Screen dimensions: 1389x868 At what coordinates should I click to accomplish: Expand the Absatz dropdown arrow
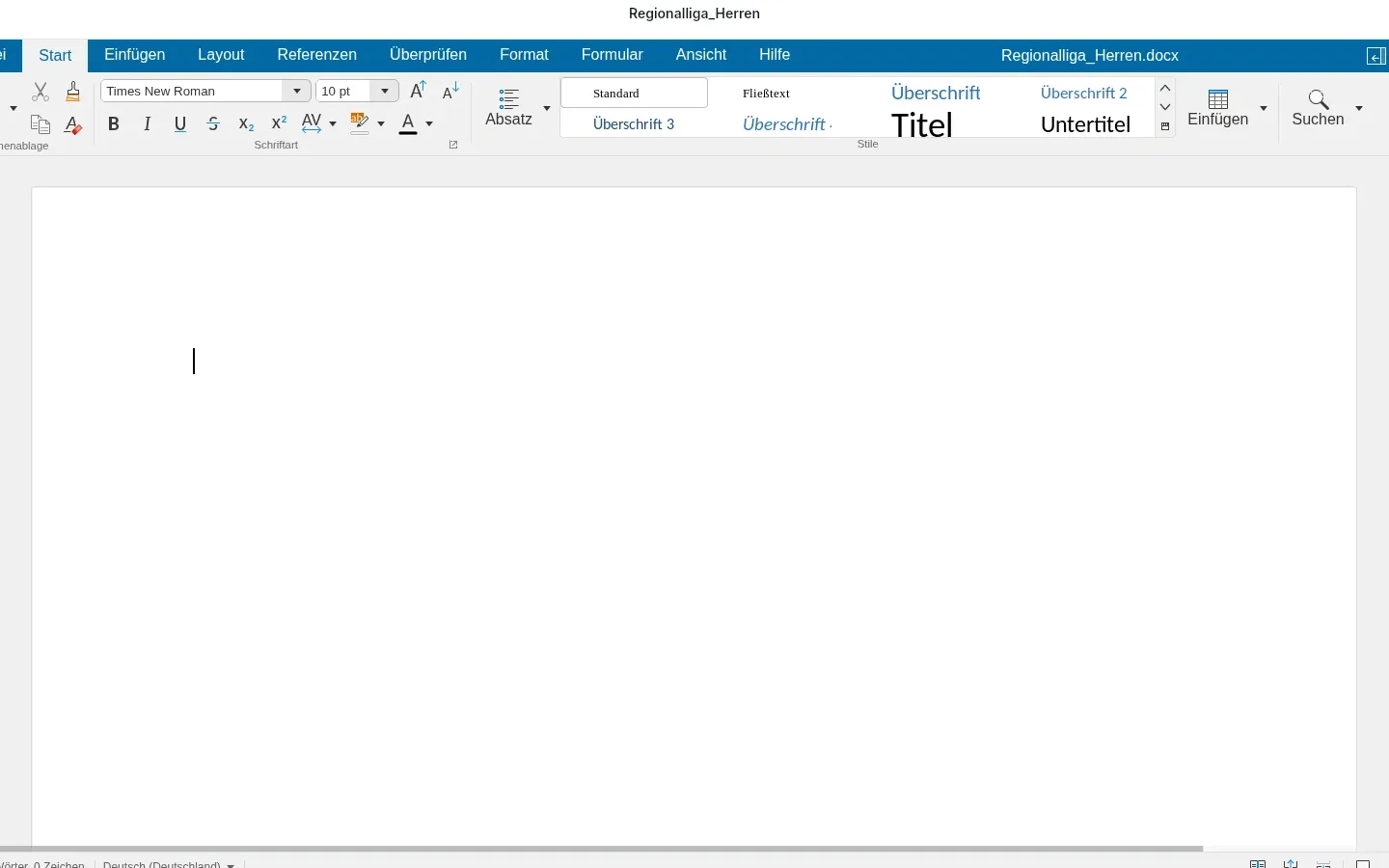coord(547,108)
